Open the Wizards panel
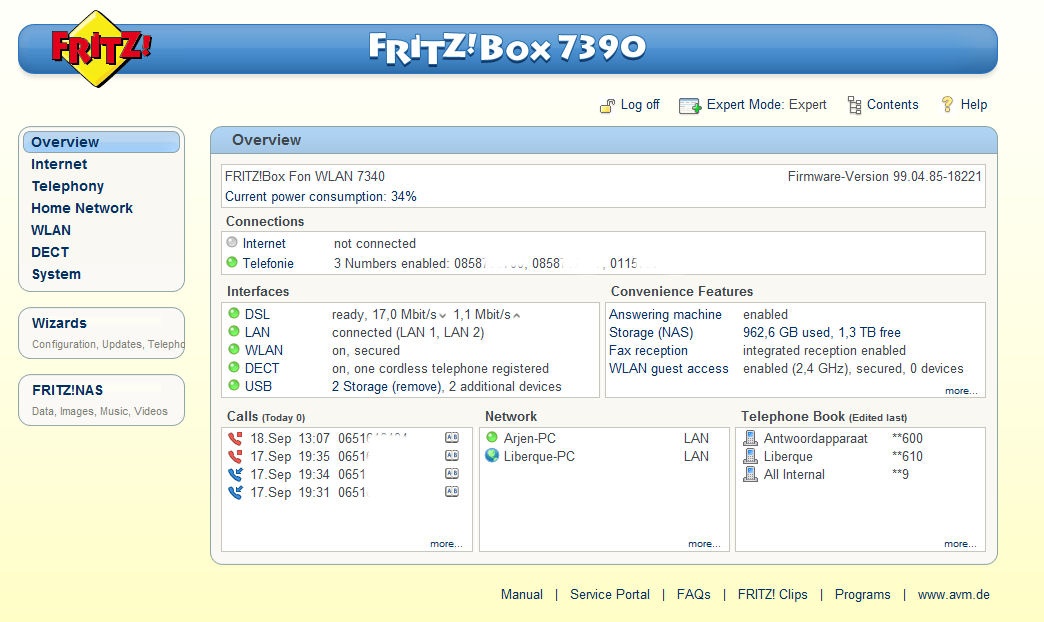The image size is (1044, 622). coord(101,333)
